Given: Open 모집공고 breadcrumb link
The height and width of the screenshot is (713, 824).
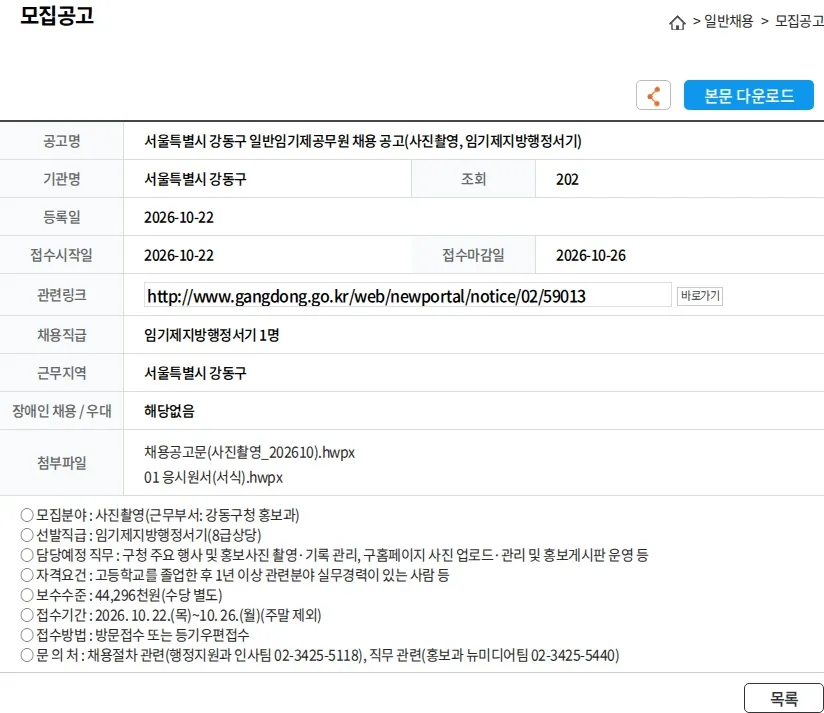Looking at the screenshot, I should (799, 21).
